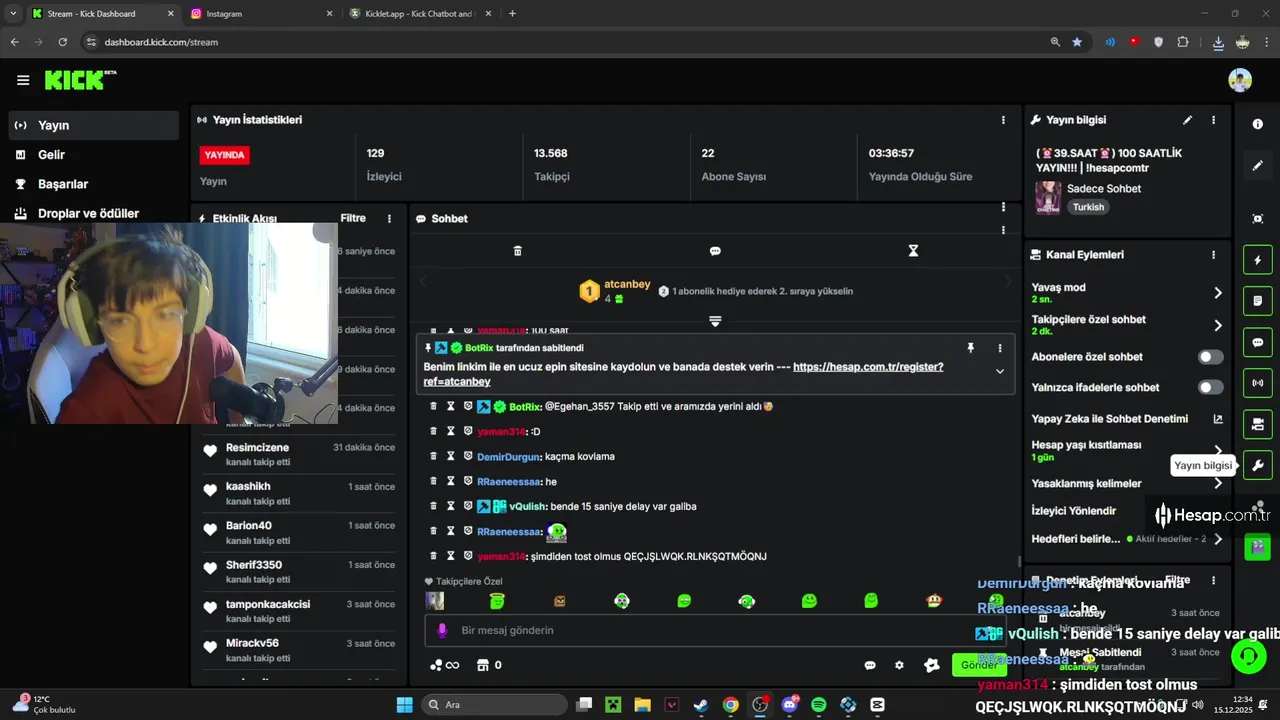The image size is (1280, 720).
Task: Click the pencil icon in the right sidebar
Action: coord(1258,165)
